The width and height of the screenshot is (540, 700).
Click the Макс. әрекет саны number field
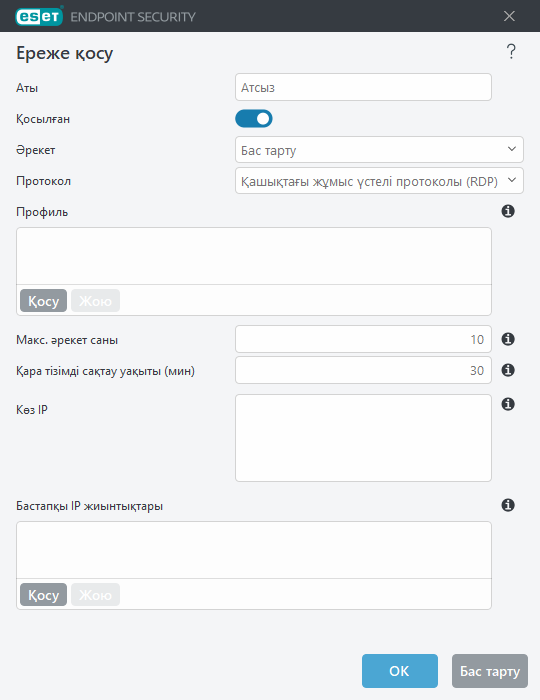(x=363, y=339)
